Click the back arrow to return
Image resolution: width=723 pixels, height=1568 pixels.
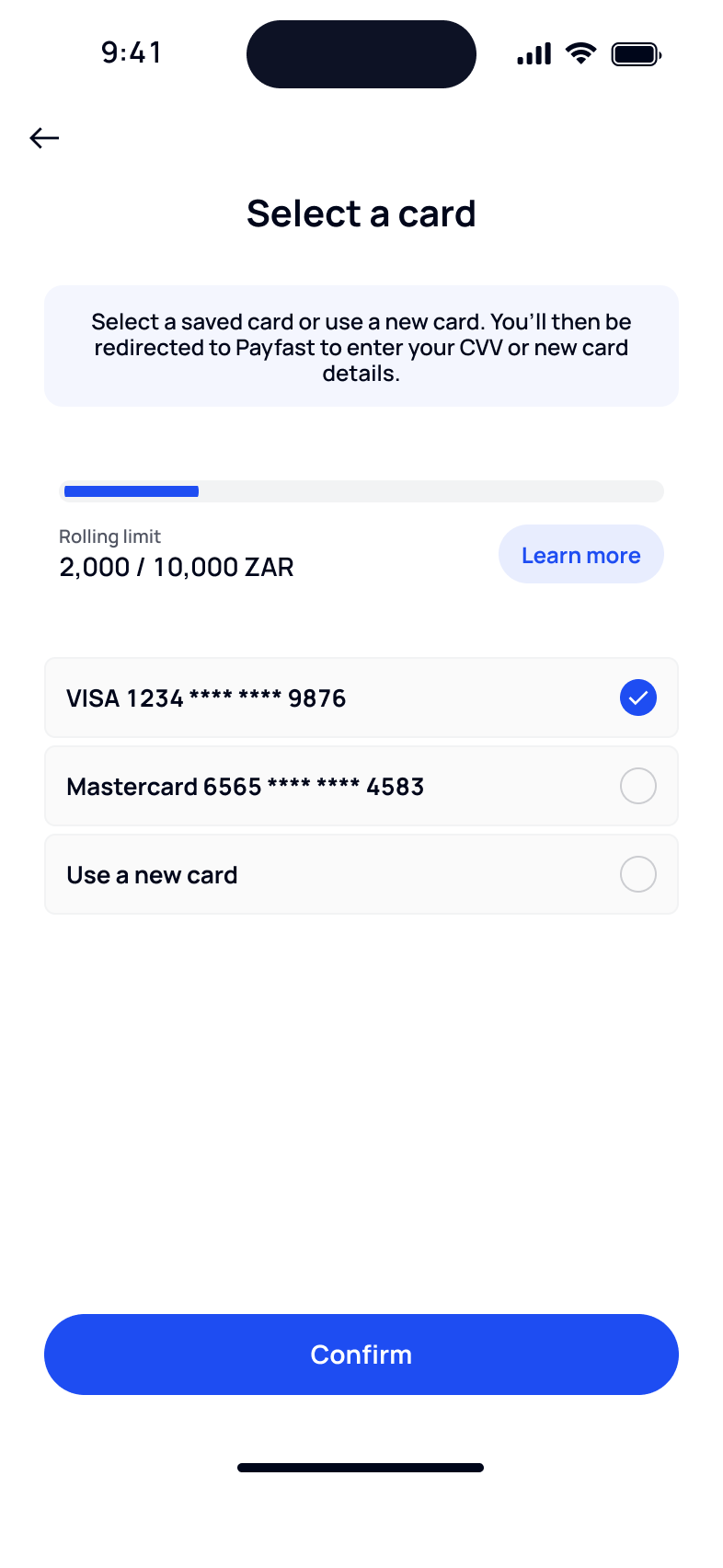click(x=43, y=137)
